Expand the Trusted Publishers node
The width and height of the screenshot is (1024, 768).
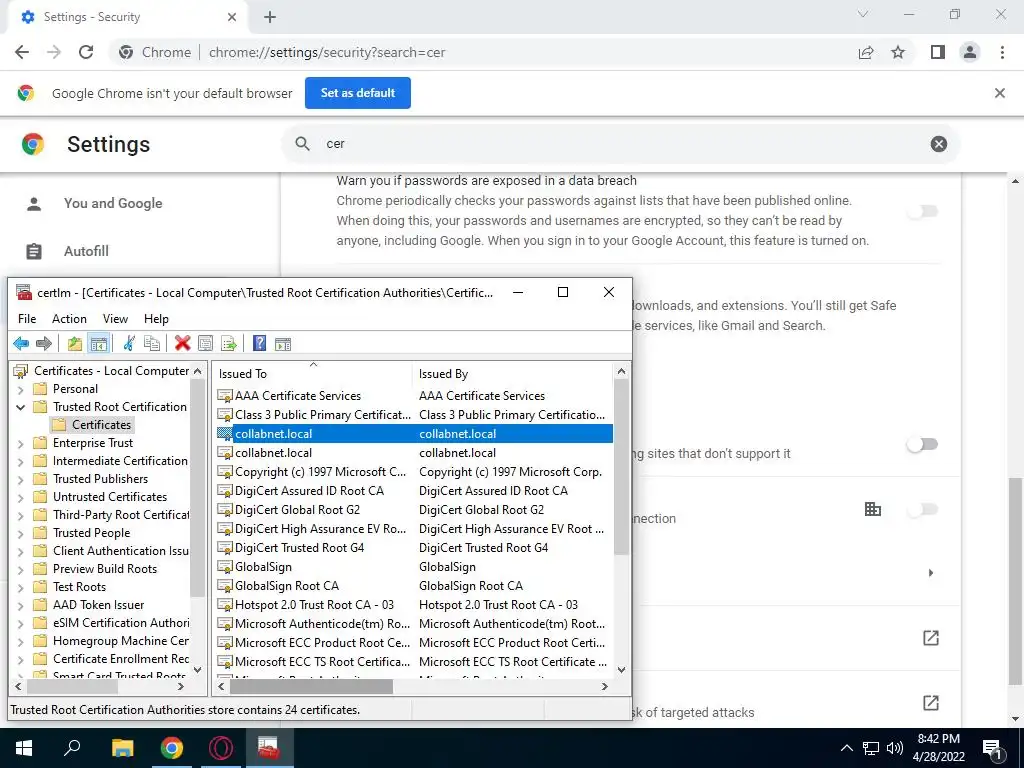(x=20, y=479)
